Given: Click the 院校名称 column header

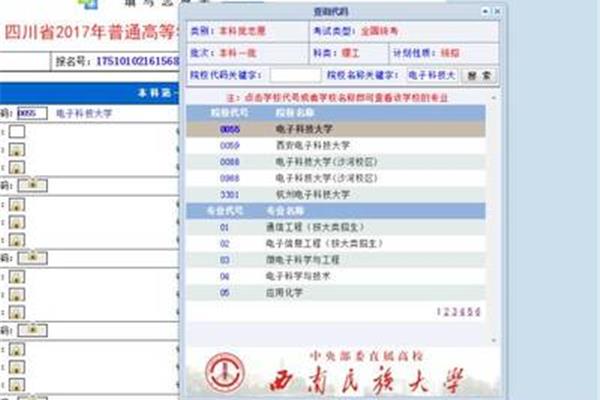Looking at the screenshot, I should pos(295,113).
